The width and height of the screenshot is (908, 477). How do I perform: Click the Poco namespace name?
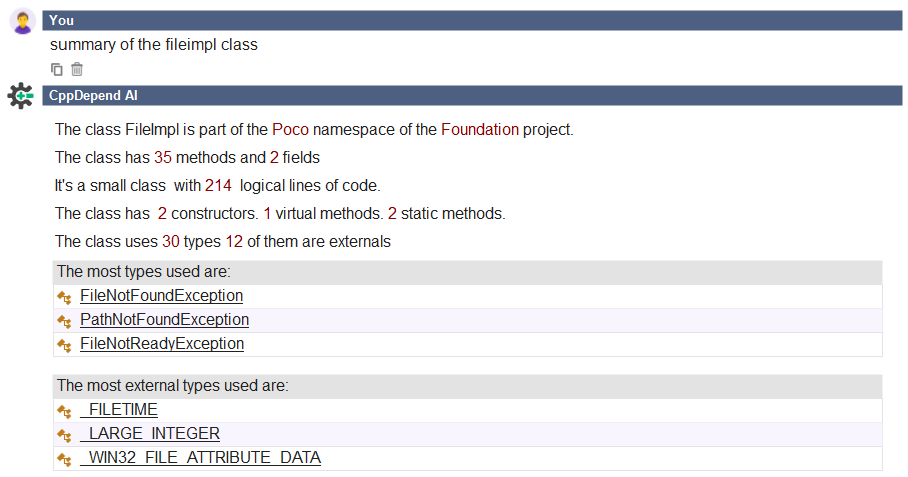tap(291, 130)
